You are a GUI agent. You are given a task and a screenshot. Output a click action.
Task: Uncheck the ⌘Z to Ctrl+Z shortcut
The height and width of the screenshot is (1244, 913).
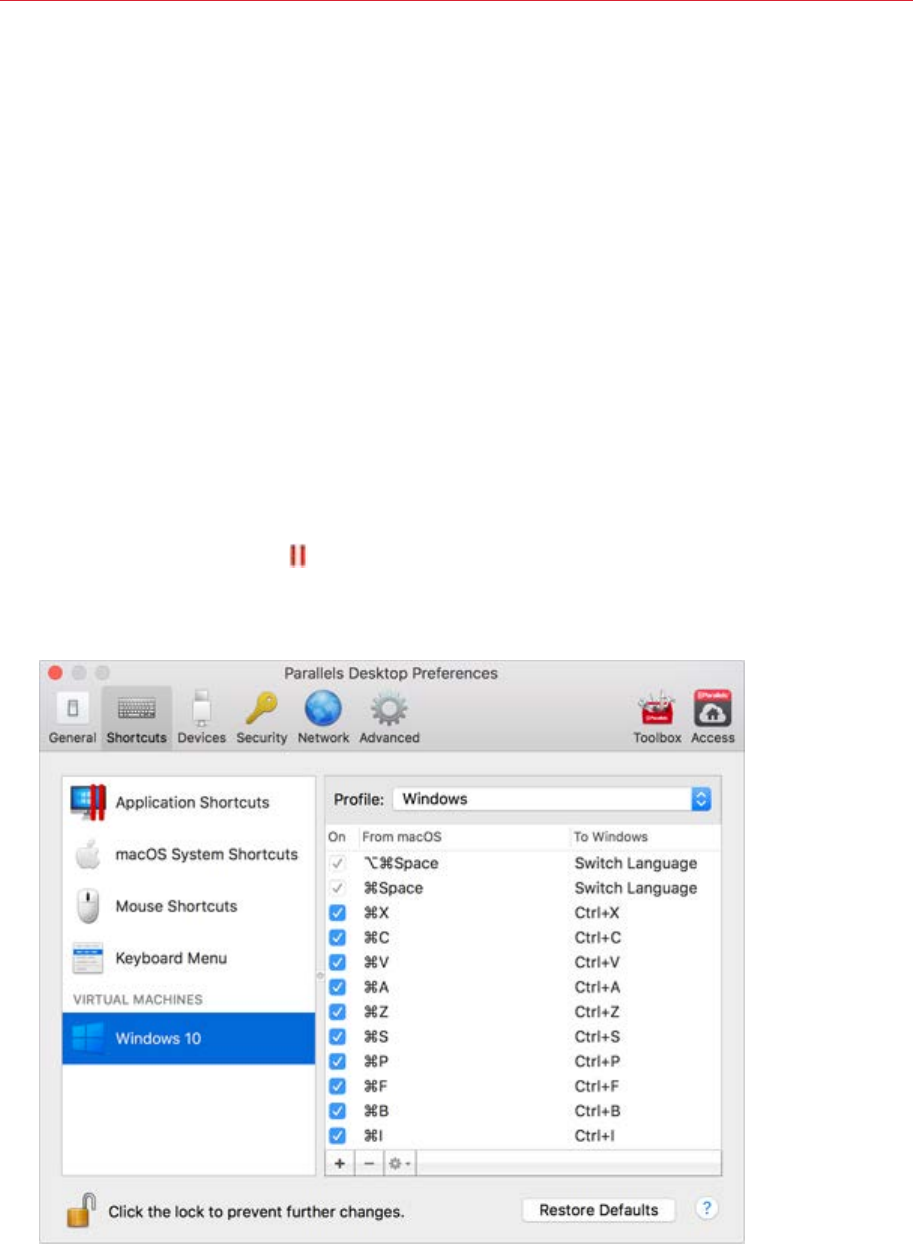tap(337, 1012)
